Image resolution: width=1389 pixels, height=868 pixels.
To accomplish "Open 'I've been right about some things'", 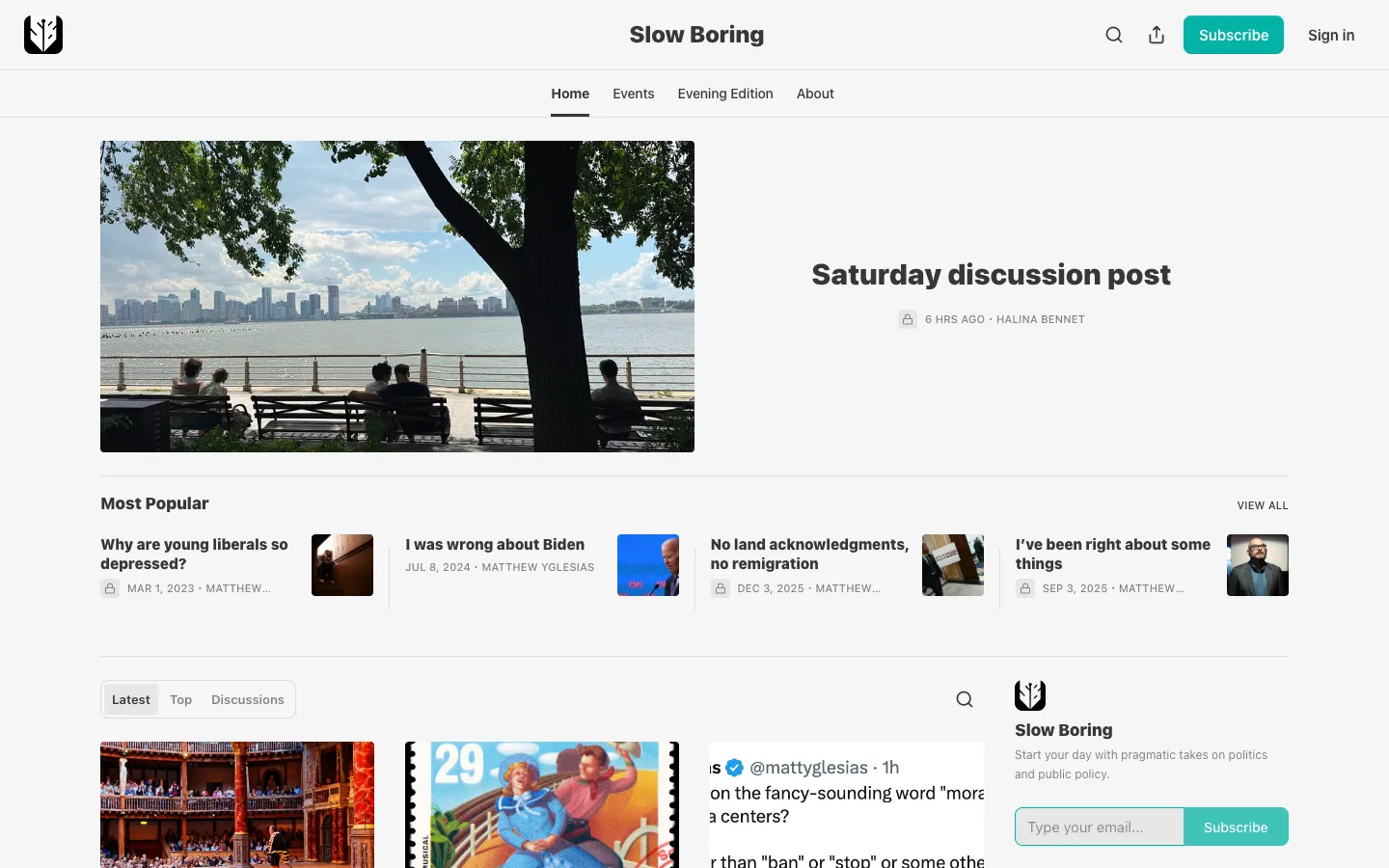I will click(1112, 554).
